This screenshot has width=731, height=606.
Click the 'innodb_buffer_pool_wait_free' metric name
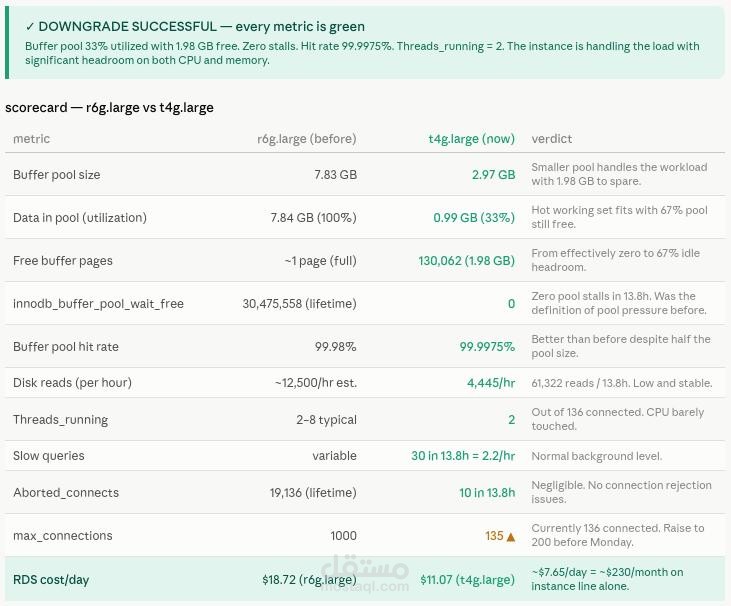tap(98, 304)
